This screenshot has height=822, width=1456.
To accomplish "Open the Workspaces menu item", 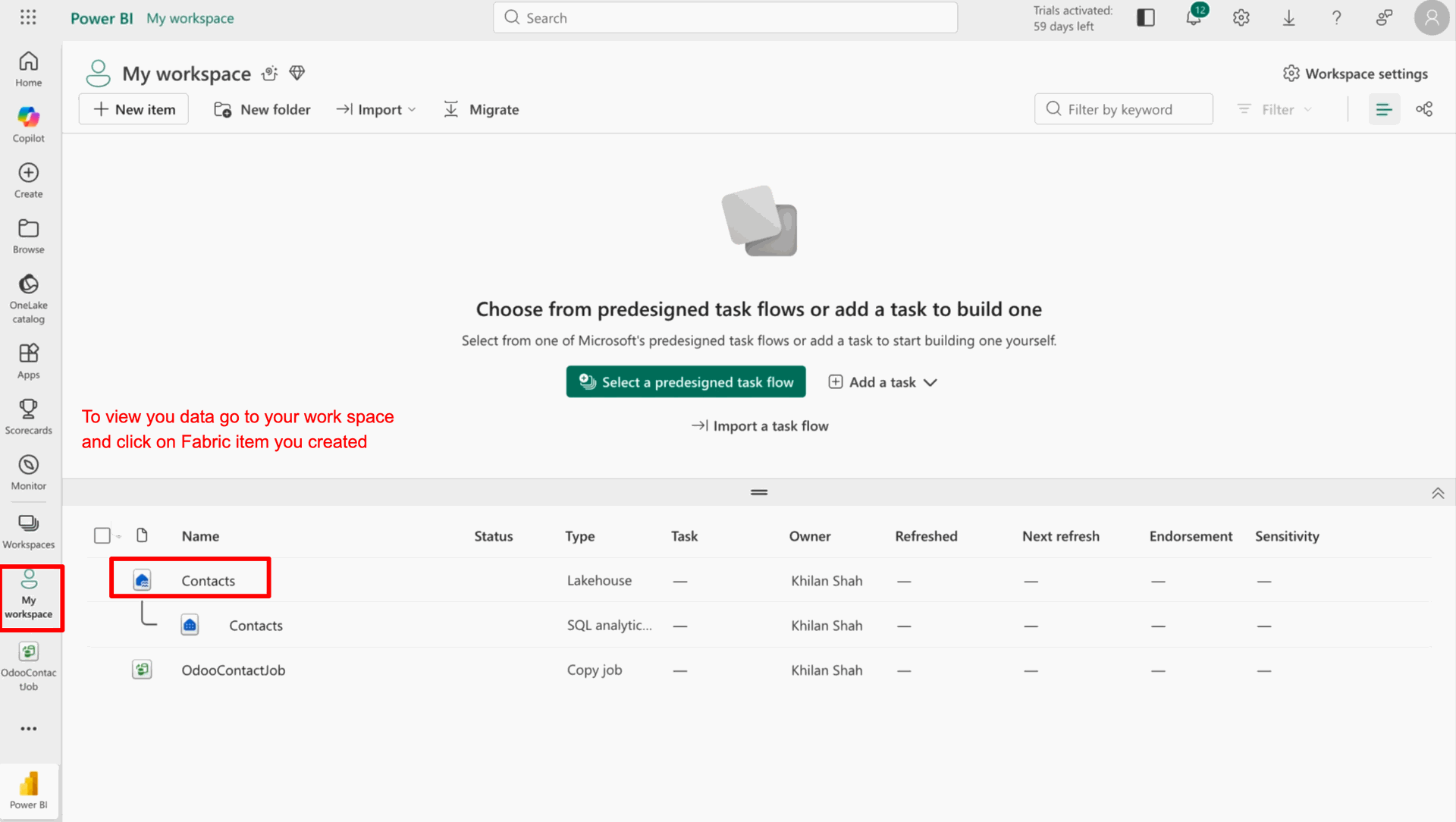I will (28, 531).
